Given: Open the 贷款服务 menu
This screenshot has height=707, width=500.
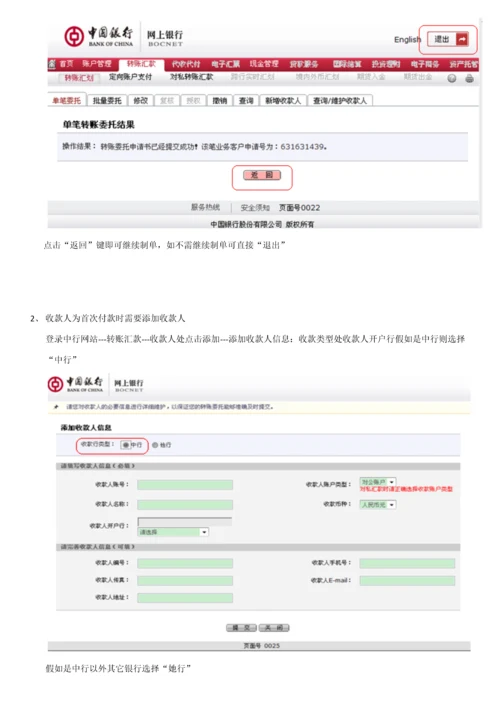Looking at the screenshot, I should (303, 64).
